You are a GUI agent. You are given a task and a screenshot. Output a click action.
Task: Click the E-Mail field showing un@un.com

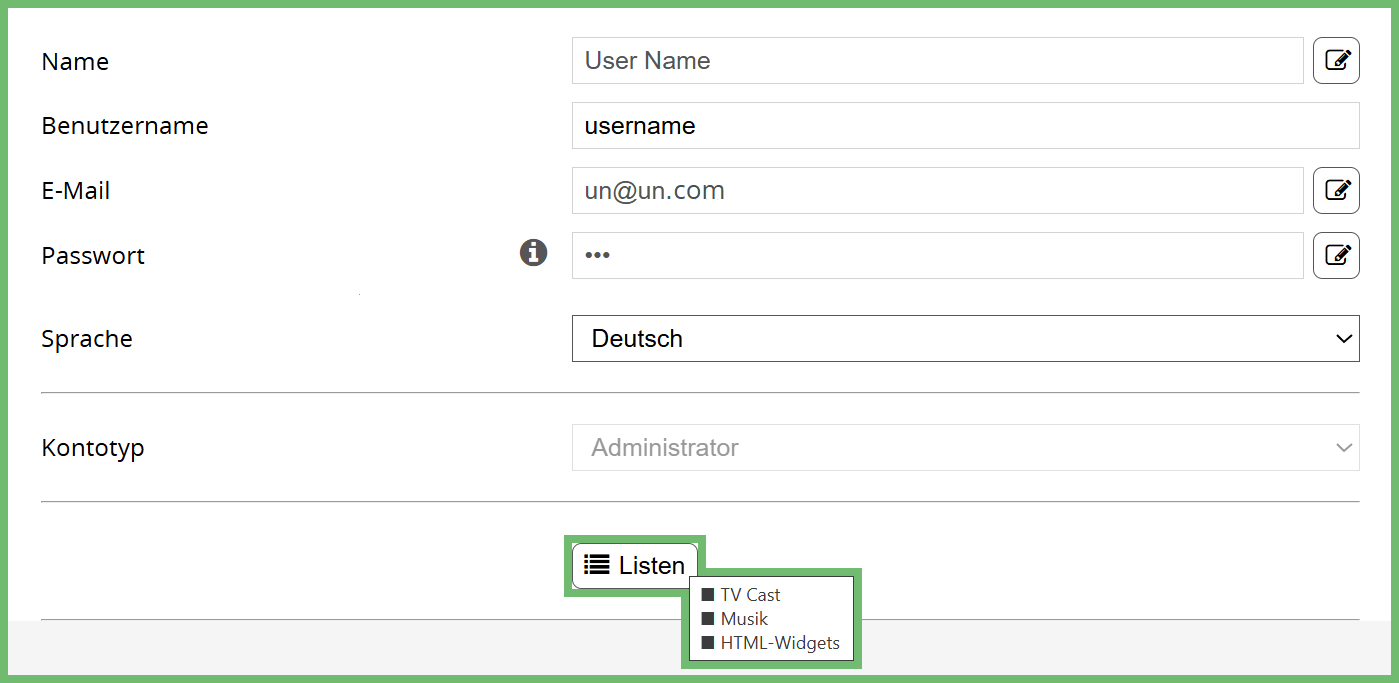click(x=936, y=190)
